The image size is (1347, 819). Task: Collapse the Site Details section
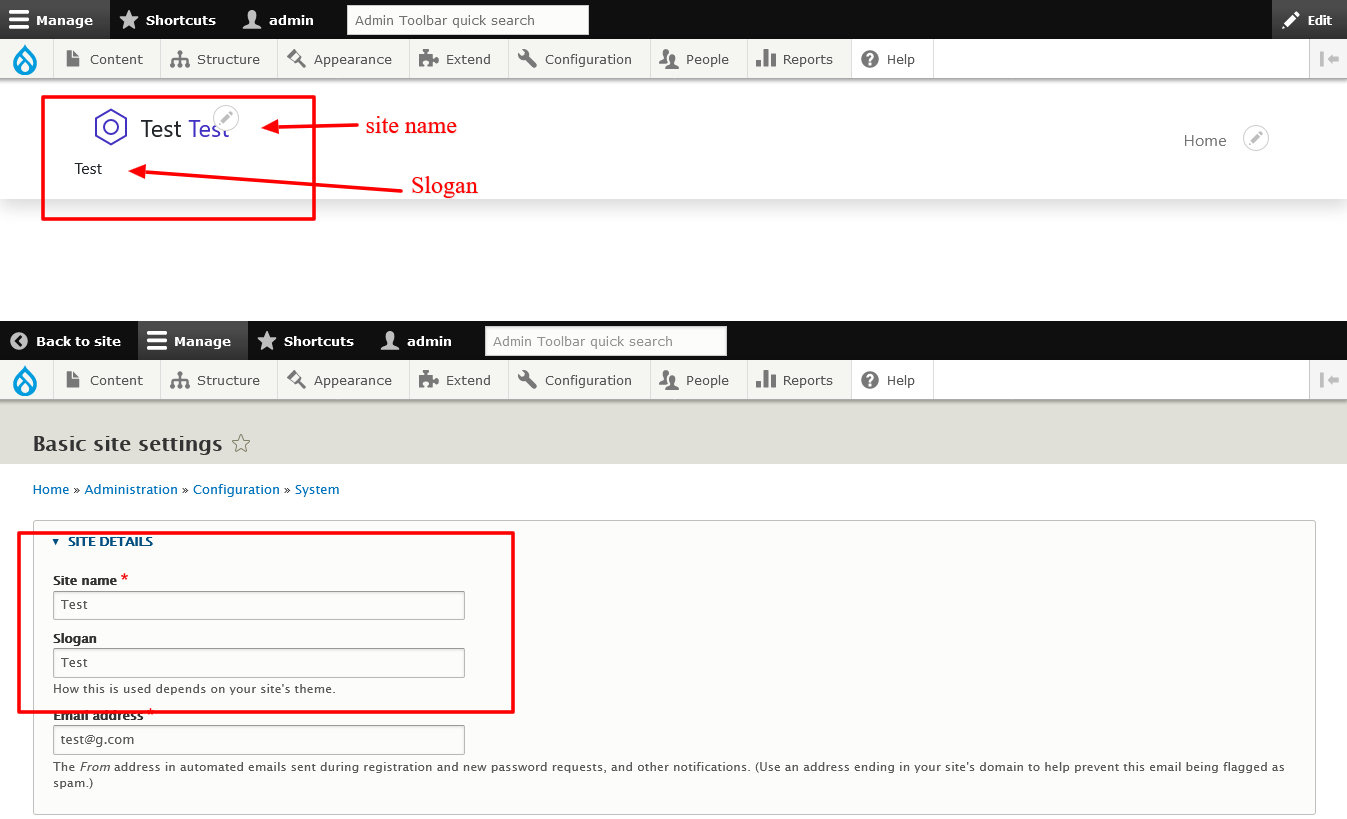[x=56, y=541]
